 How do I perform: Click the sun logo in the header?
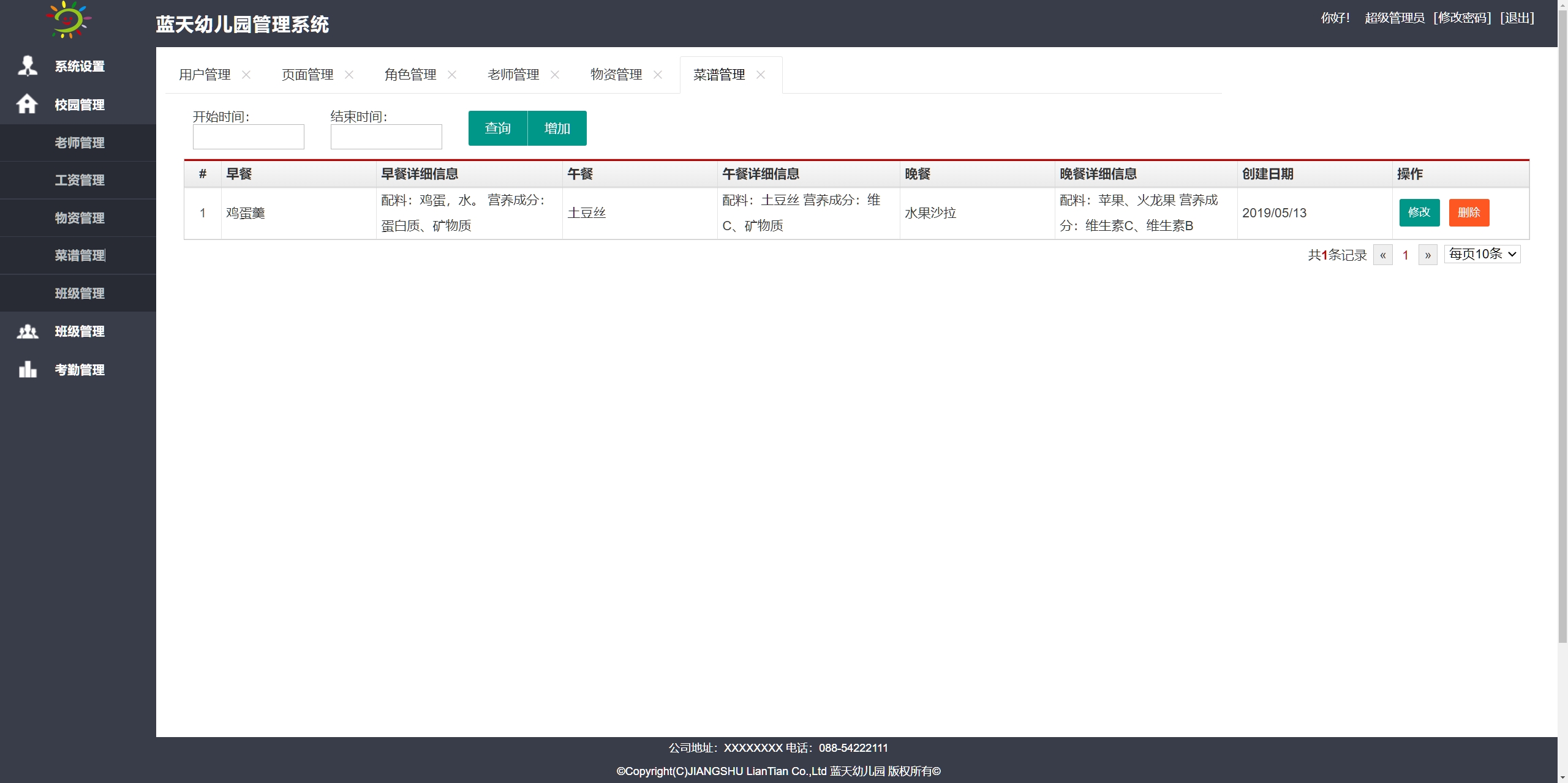(69, 20)
